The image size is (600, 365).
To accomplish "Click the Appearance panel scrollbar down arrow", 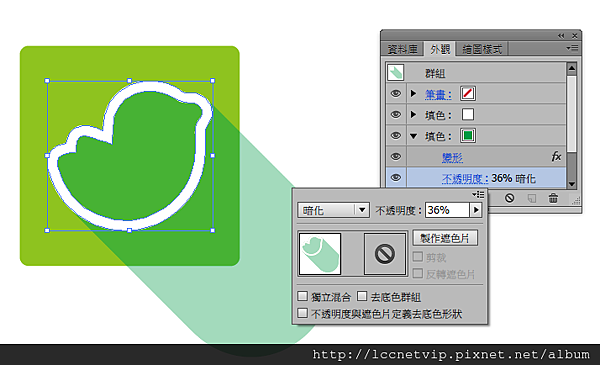I will 571,184.
